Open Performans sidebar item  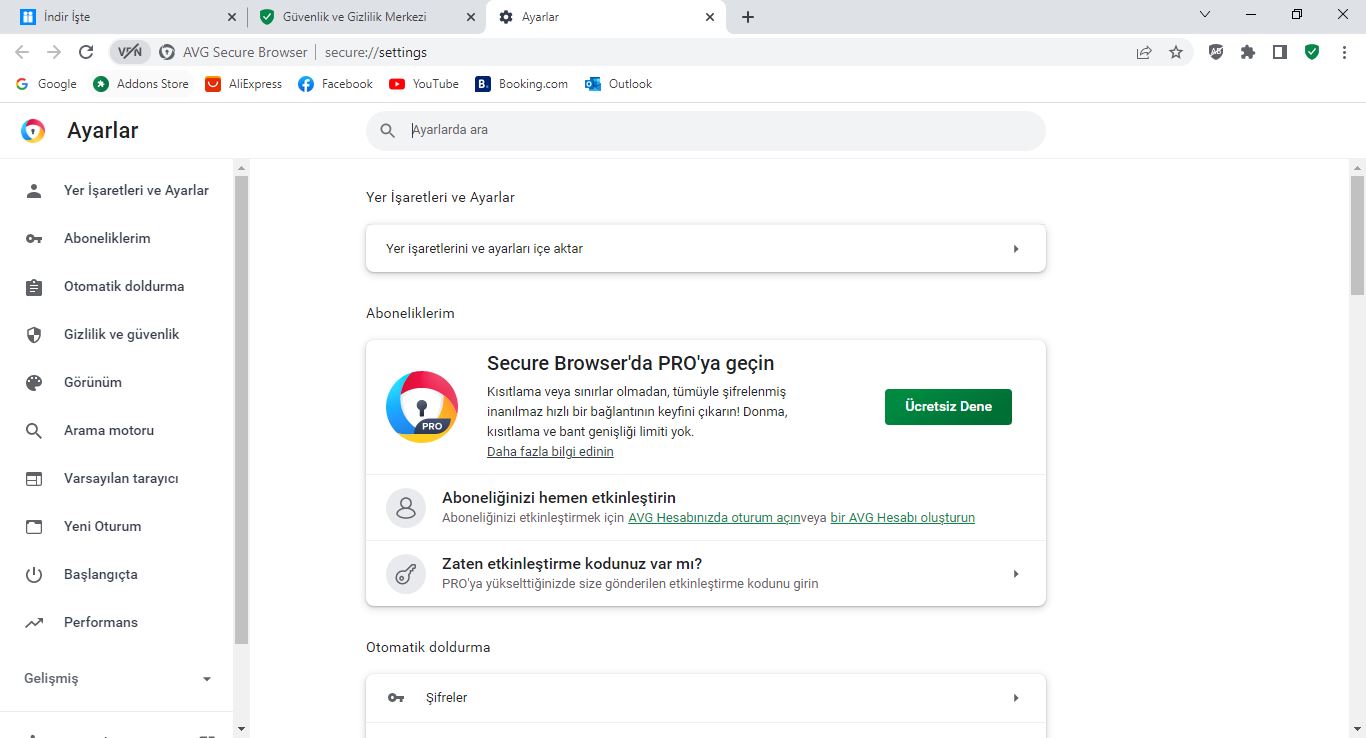pos(118,622)
